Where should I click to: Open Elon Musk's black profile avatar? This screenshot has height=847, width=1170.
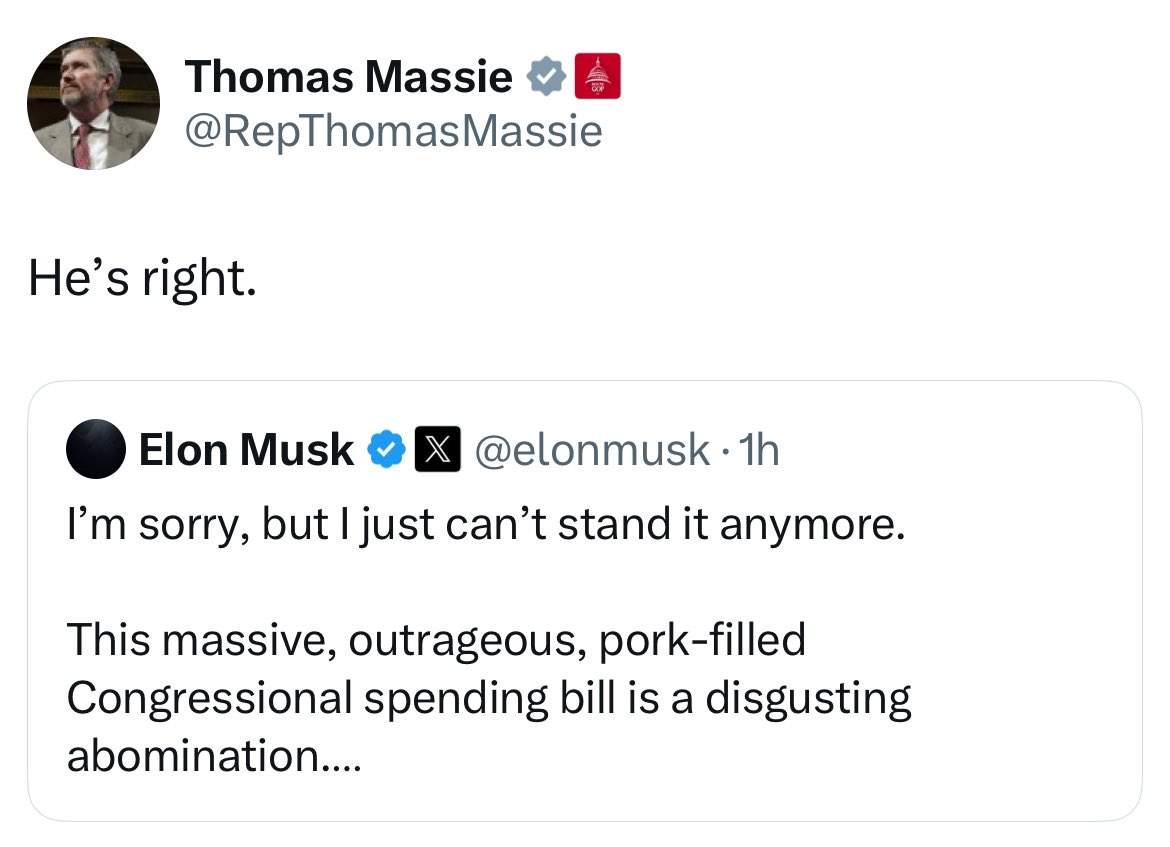pos(95,450)
